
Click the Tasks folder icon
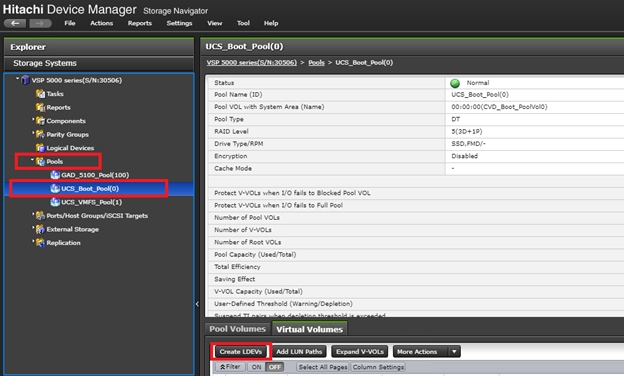(40, 94)
